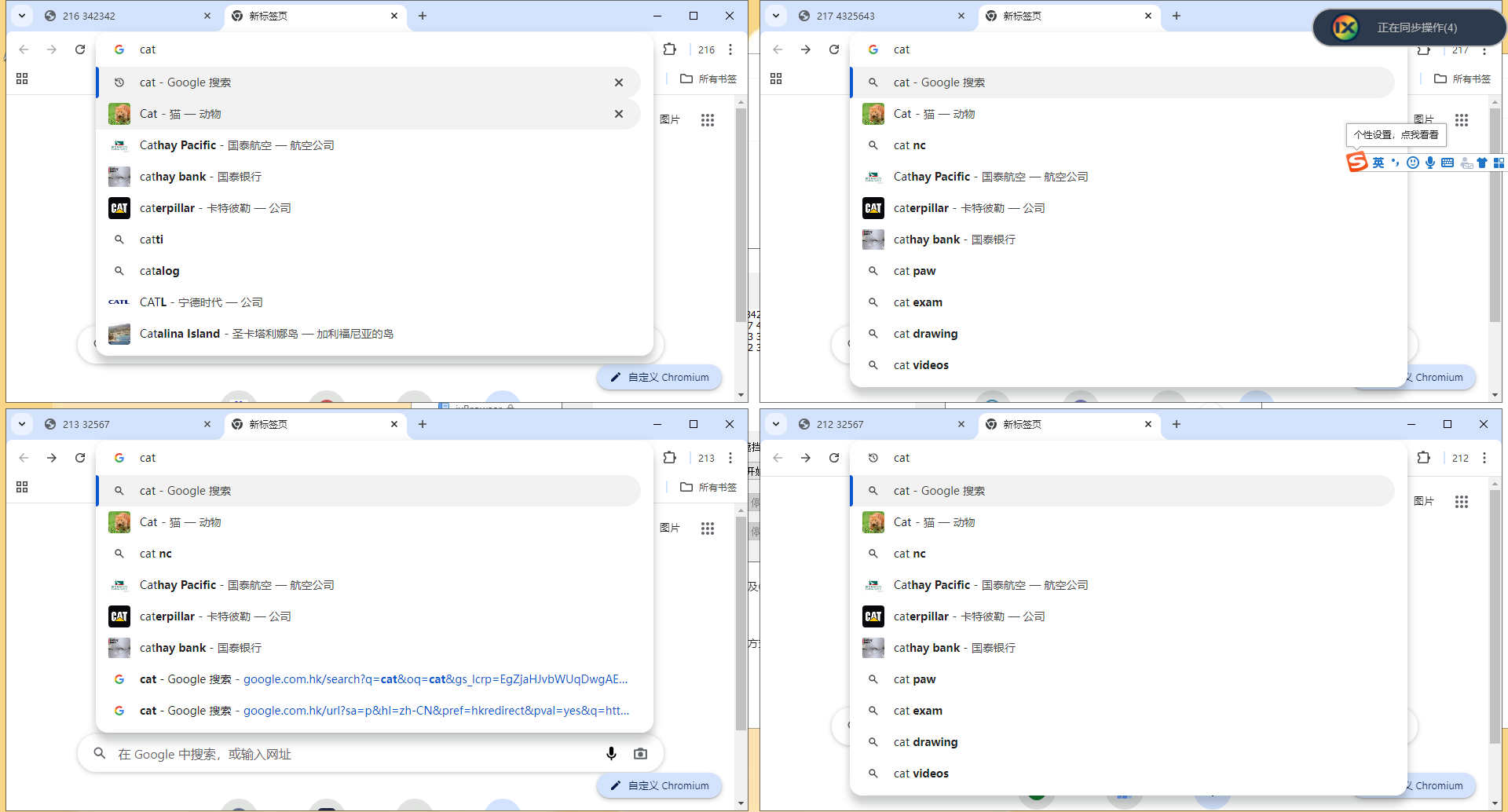
Task: Remove 'Cat - 猫' suggestion in window 216
Action: point(619,114)
